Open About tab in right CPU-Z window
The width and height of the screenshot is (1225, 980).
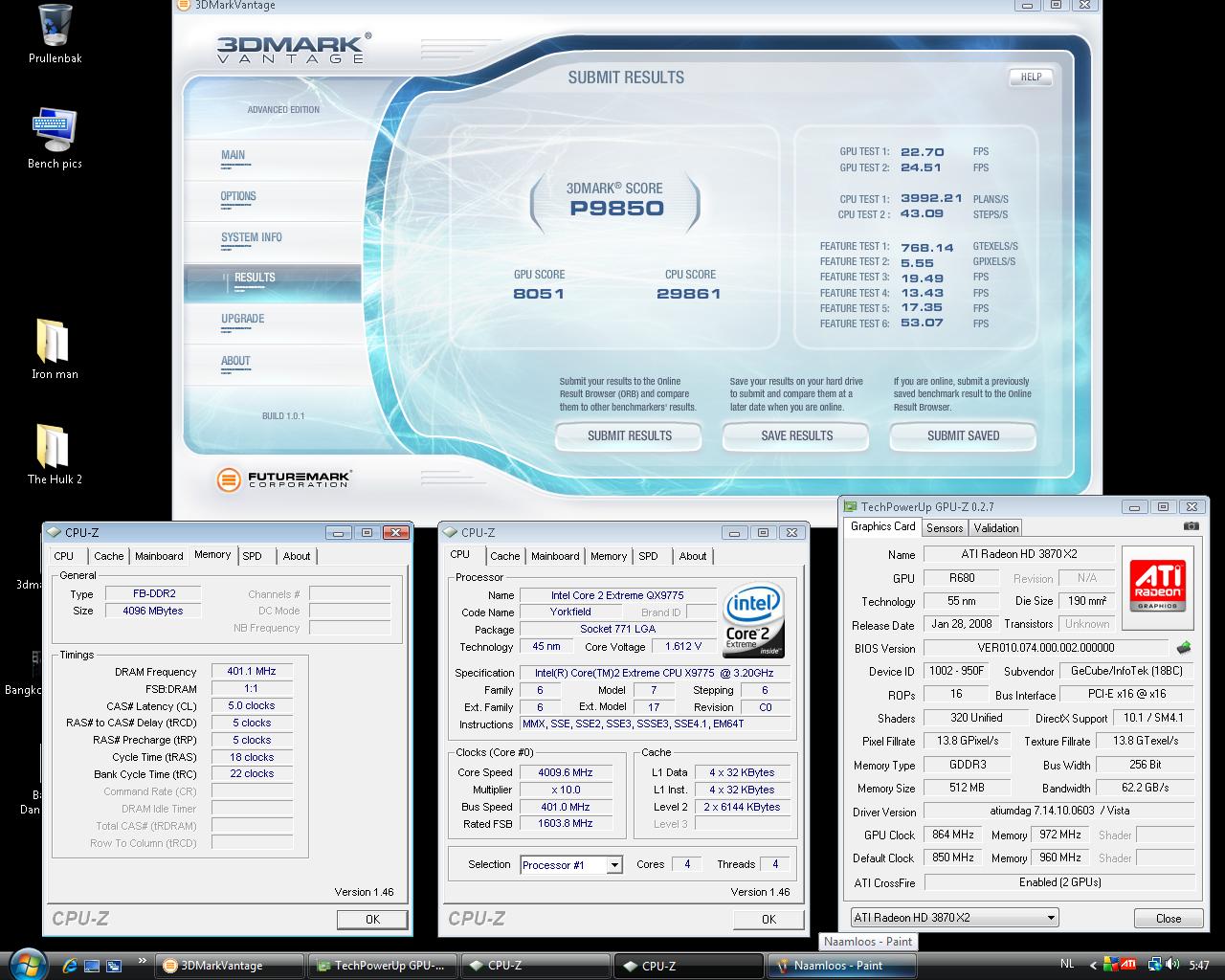pyautogui.click(x=693, y=556)
